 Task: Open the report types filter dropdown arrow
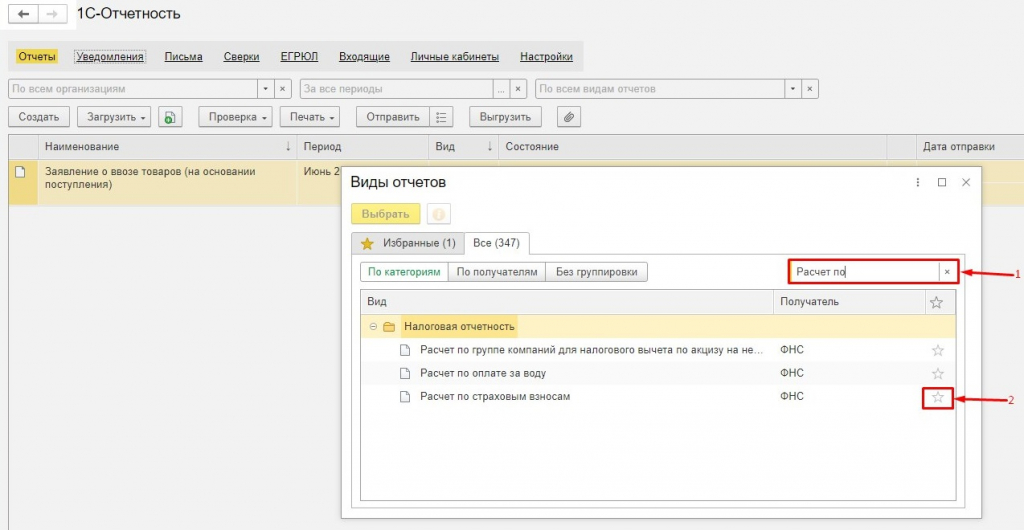[793, 89]
